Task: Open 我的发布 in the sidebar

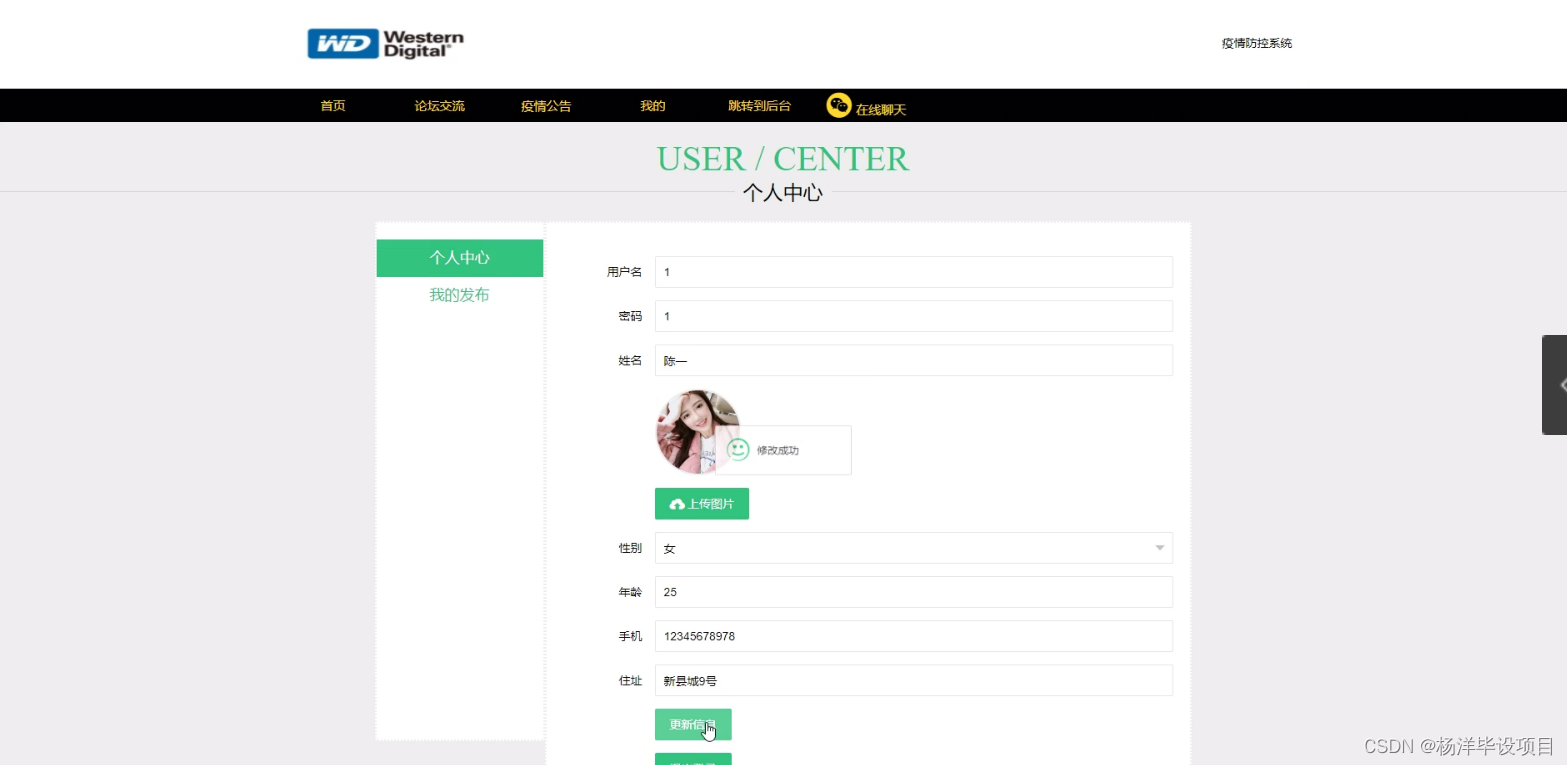Action: [x=459, y=294]
